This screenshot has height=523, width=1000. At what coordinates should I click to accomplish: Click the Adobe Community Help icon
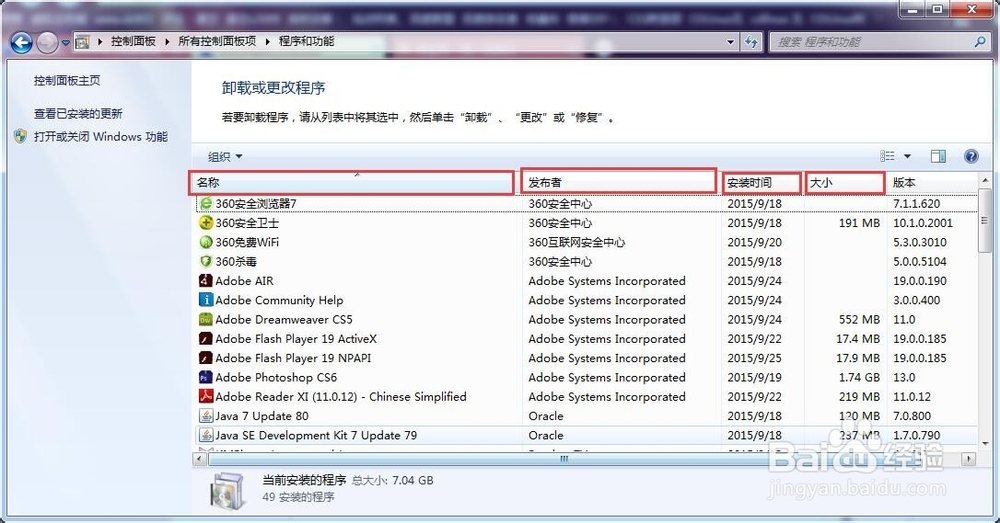click(x=205, y=300)
